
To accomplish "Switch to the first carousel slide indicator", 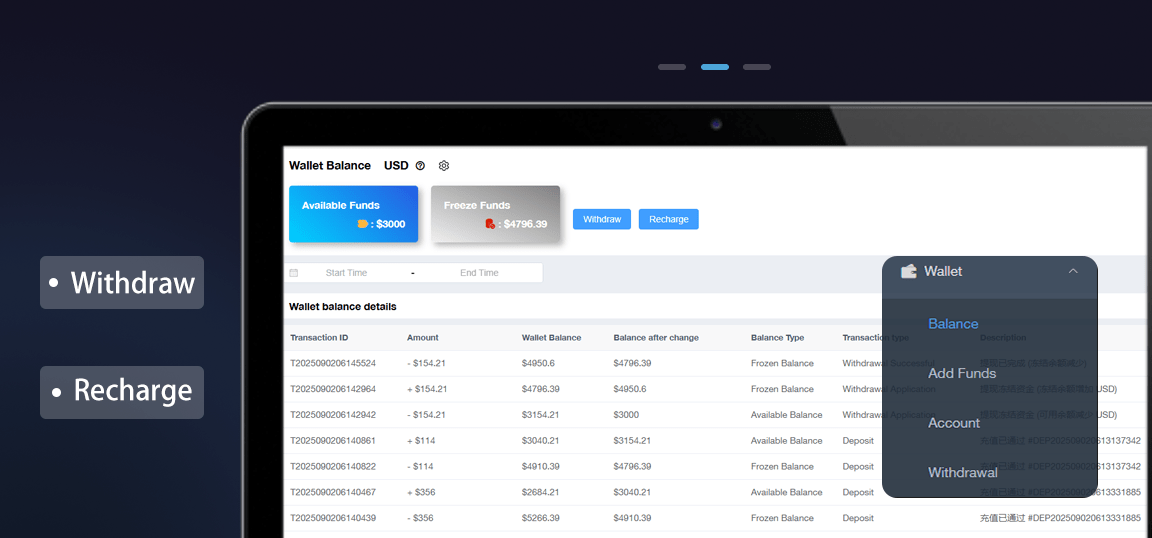I will pos(672,67).
